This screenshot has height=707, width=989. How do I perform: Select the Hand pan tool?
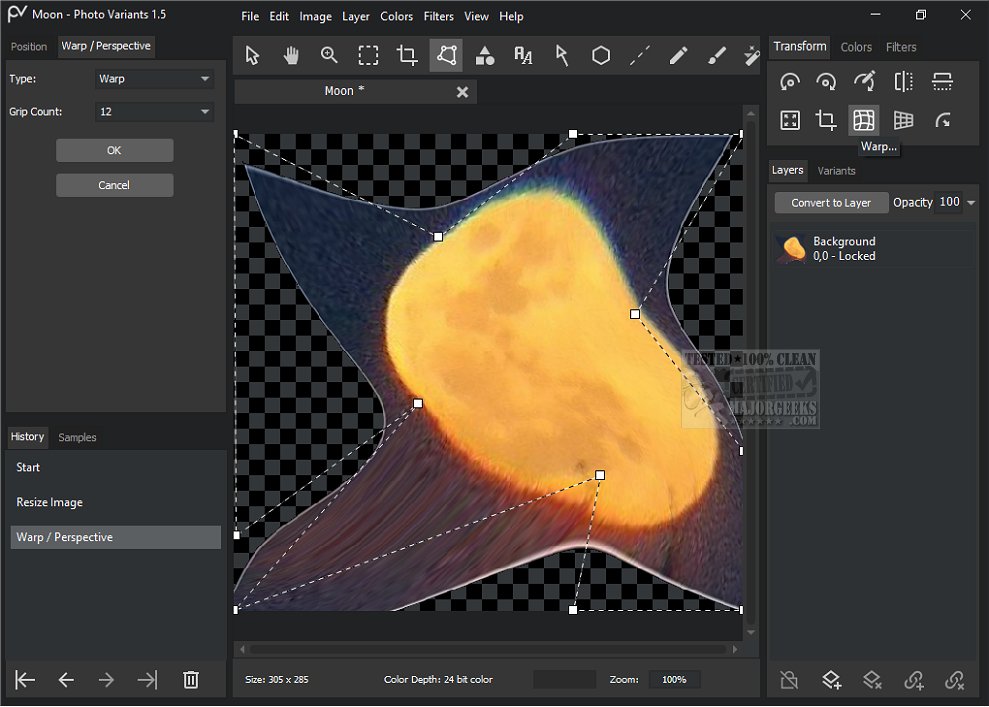click(x=291, y=56)
